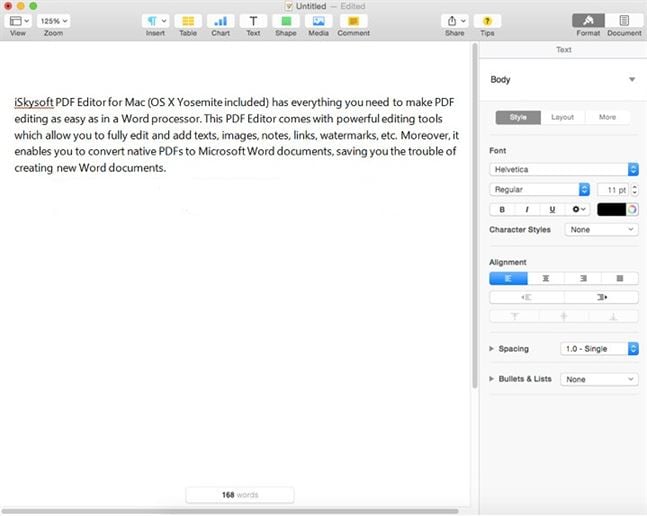Toggle the Format inspector
This screenshot has height=516, width=647.
[588, 21]
